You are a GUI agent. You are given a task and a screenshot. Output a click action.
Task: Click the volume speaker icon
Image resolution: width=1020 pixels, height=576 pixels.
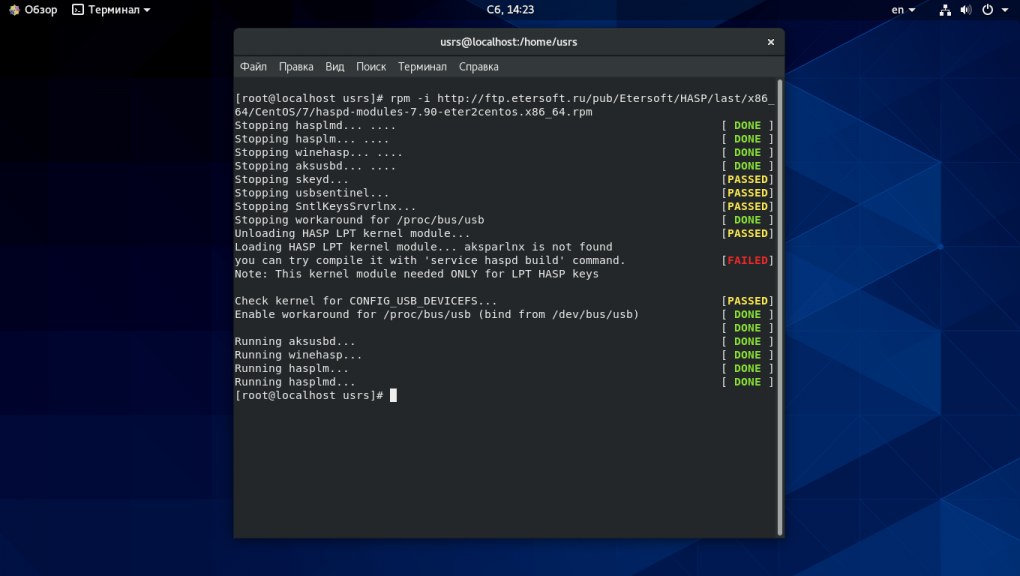(966, 10)
